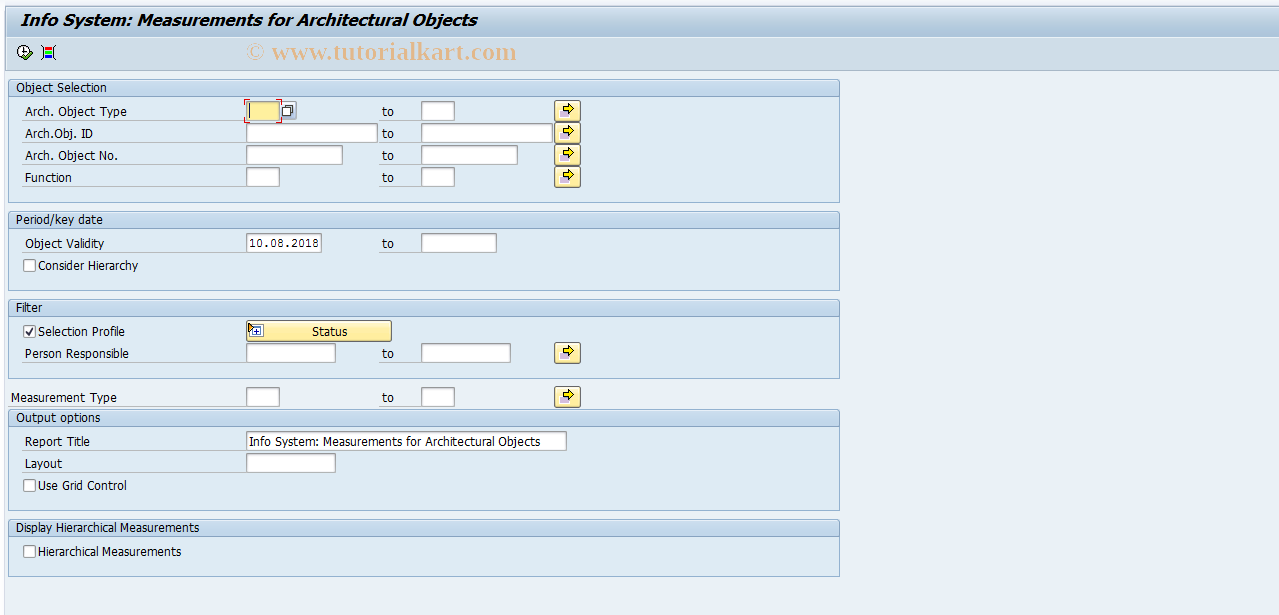Click the Function to field

(x=438, y=177)
